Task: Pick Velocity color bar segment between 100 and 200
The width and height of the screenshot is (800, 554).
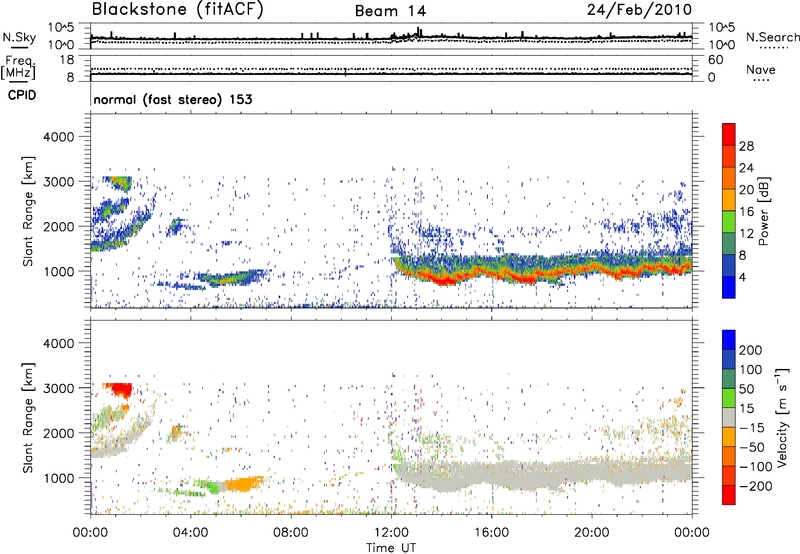Action: [x=729, y=359]
